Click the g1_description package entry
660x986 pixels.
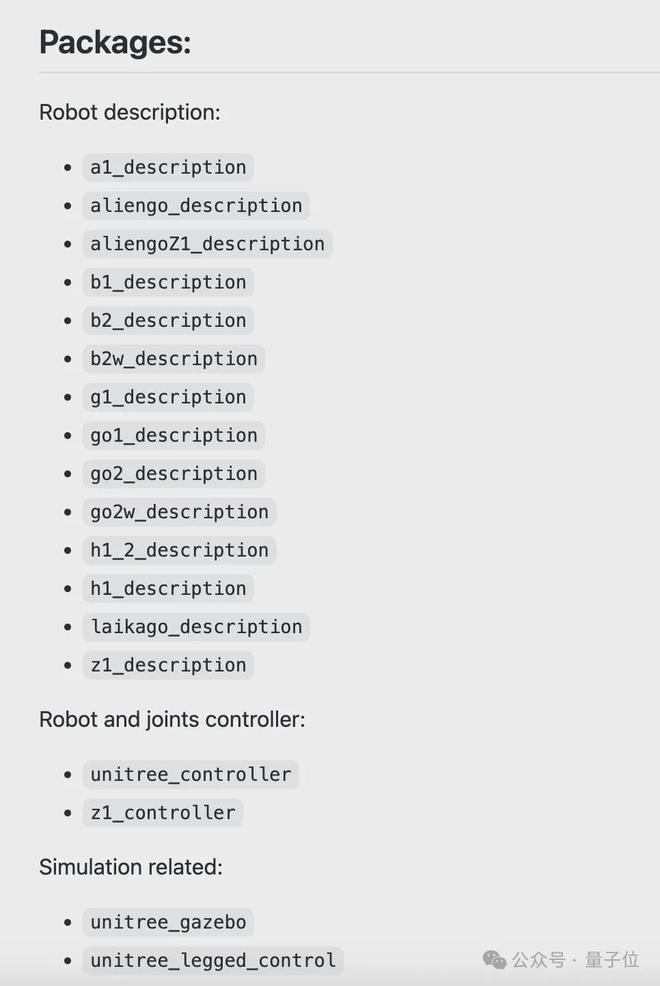pyautogui.click(x=168, y=397)
